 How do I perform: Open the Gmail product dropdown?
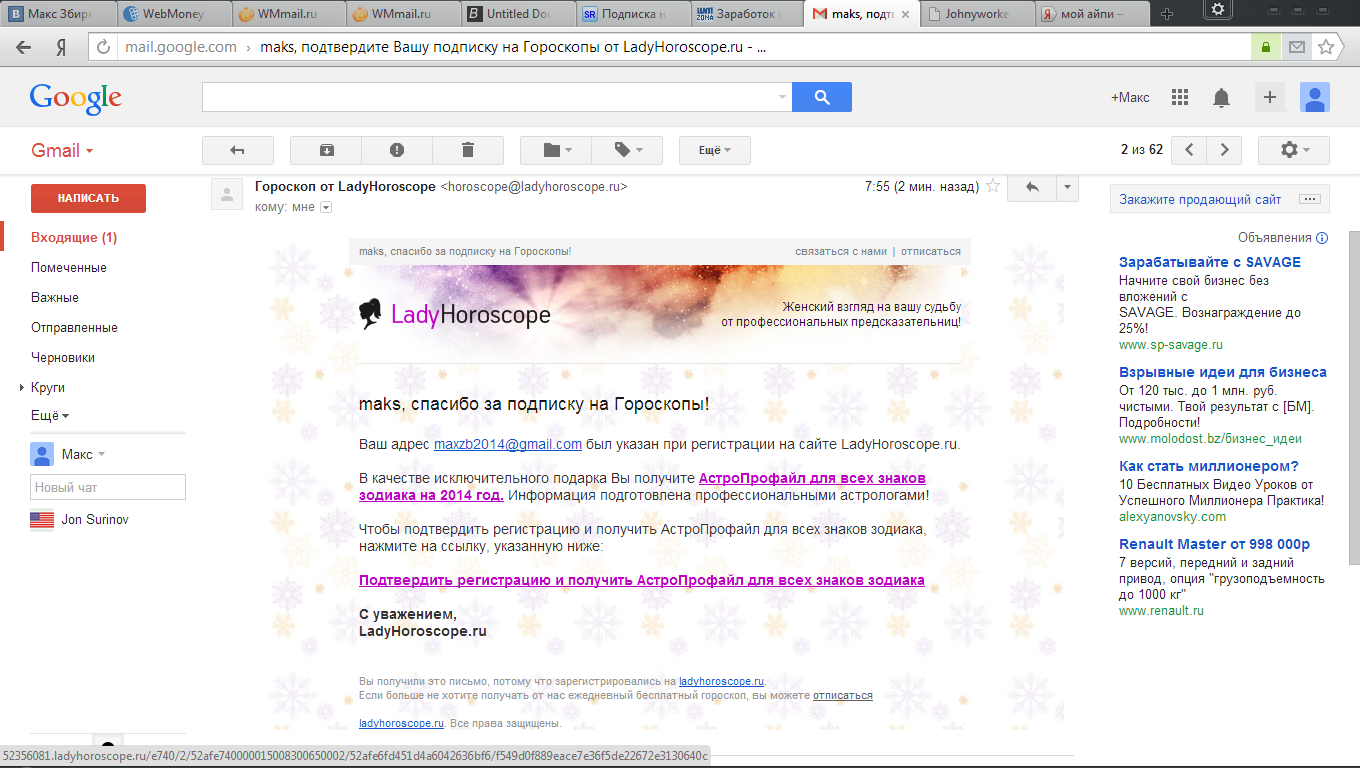coord(62,151)
